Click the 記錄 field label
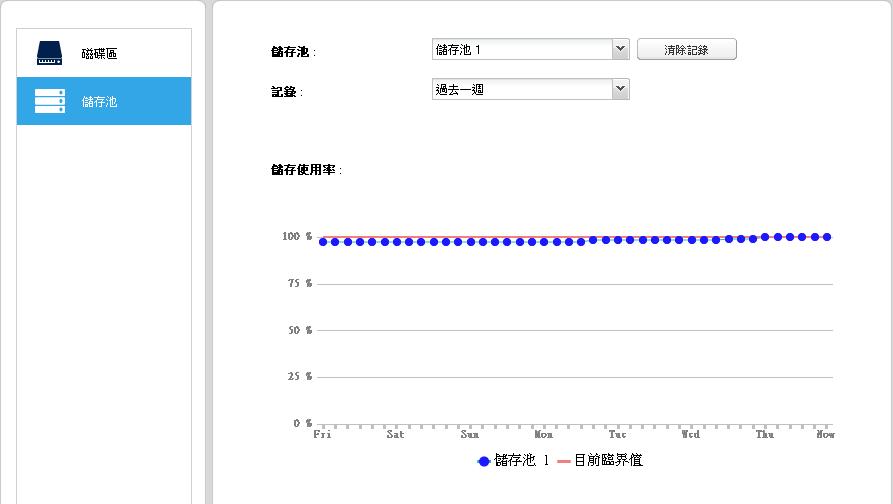893x504 pixels. click(286, 92)
